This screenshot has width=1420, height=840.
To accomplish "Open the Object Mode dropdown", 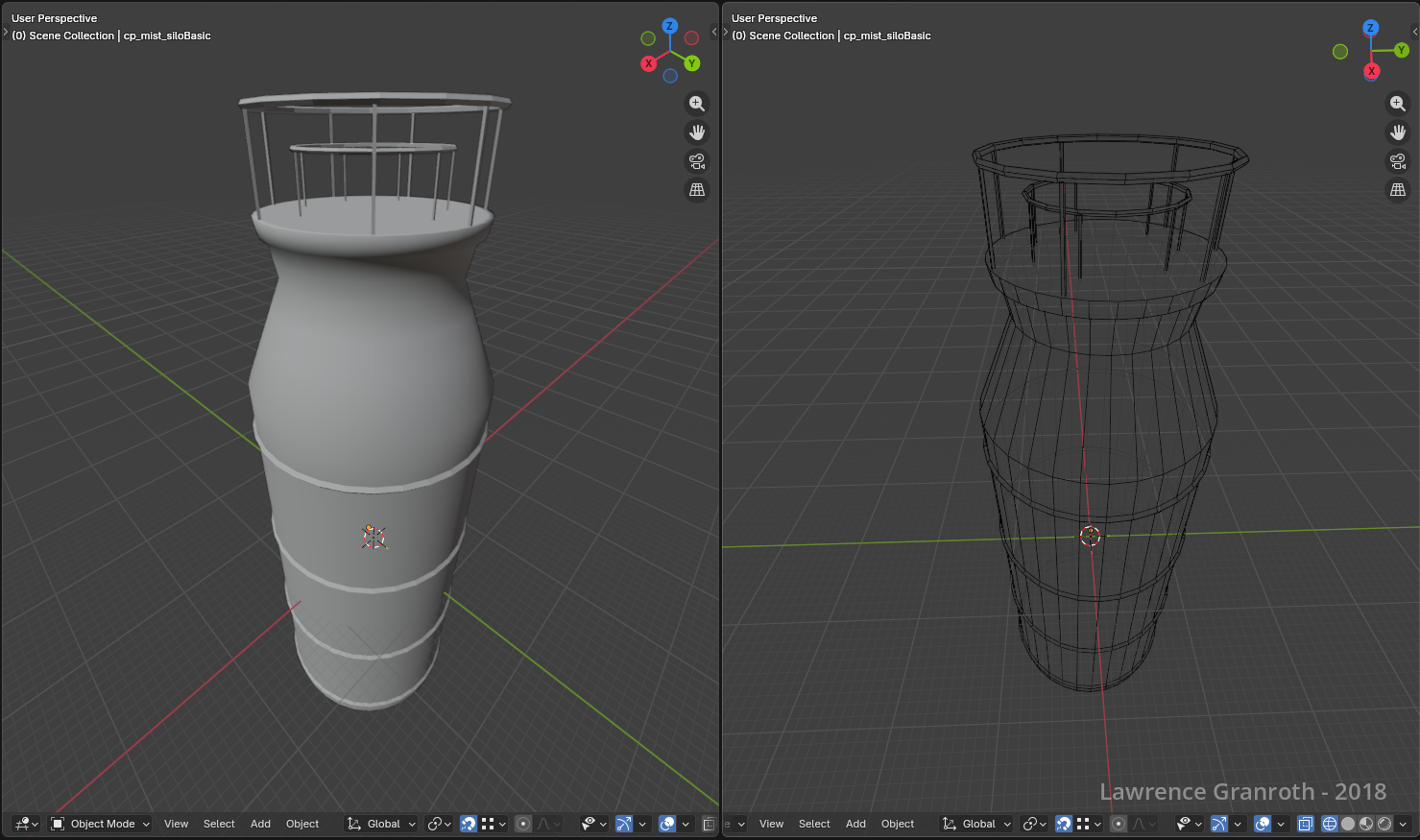I will tap(101, 824).
